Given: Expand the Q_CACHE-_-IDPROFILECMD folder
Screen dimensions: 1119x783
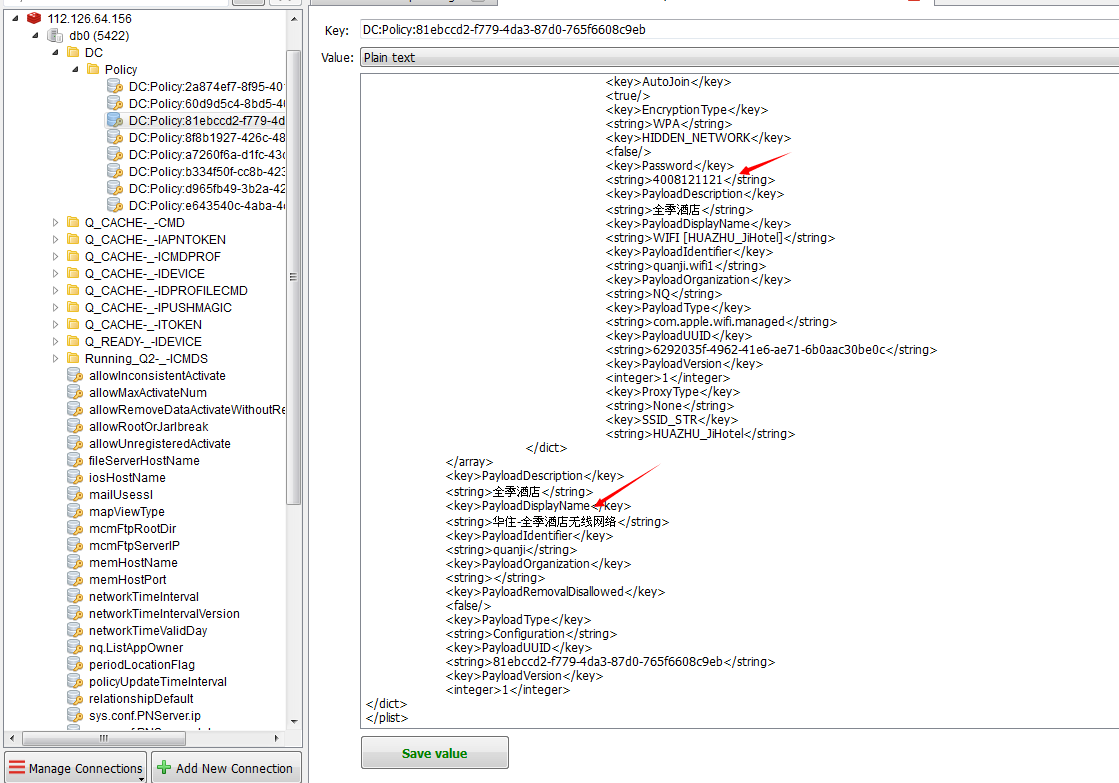Looking at the screenshot, I should click(55, 291).
